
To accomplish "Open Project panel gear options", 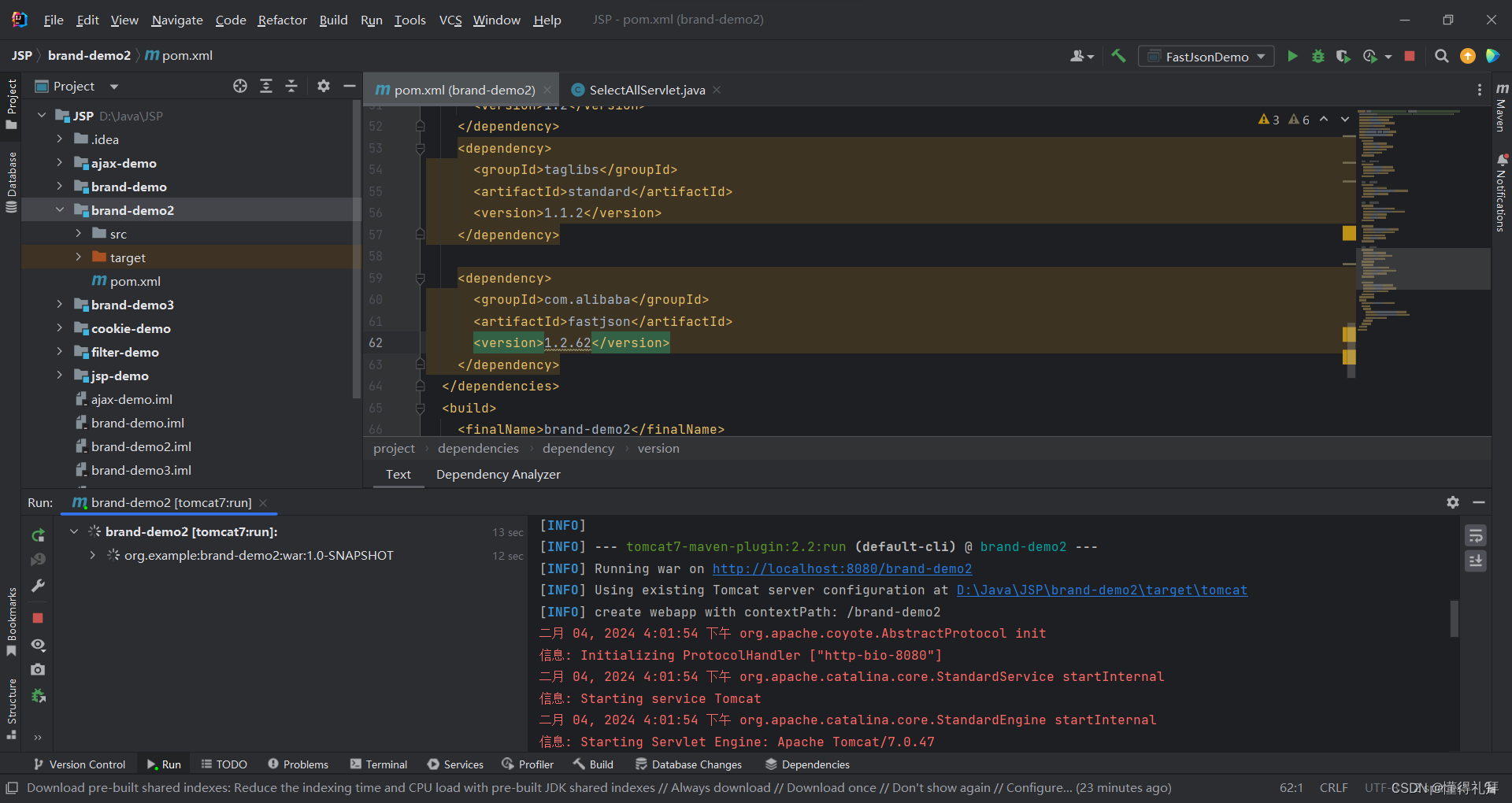I will 324,86.
